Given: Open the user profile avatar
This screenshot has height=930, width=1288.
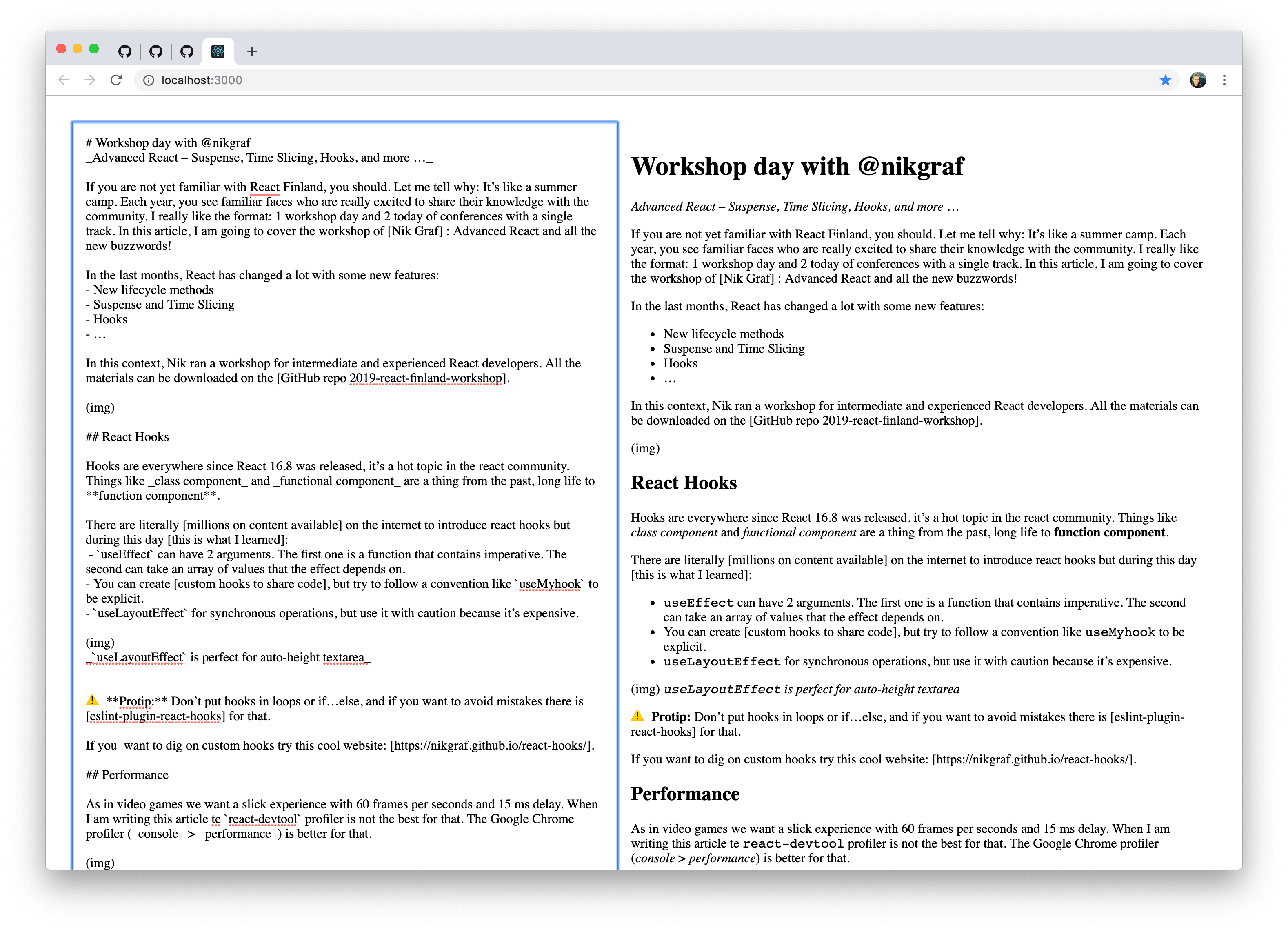Looking at the screenshot, I should click(1198, 80).
